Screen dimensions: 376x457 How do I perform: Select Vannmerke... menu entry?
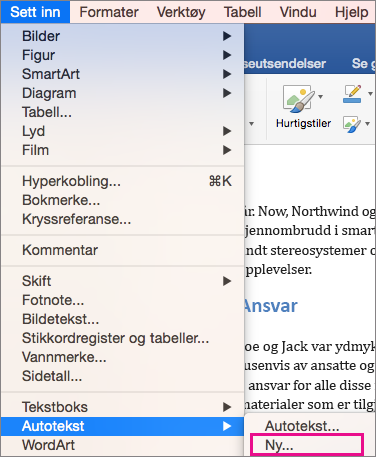[x=122, y=357]
